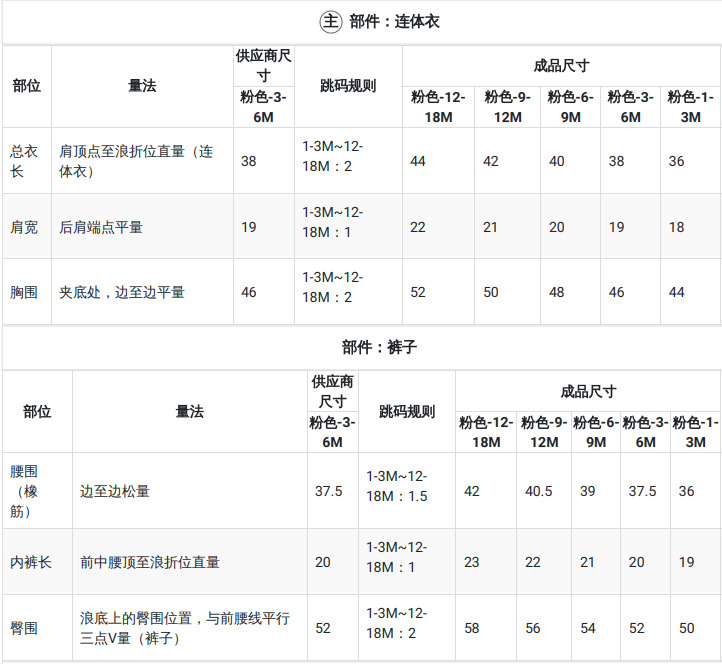Image resolution: width=722 pixels, height=664 pixels.
Task: Click value 40 in the 总衣长 row
Action: [557, 161]
